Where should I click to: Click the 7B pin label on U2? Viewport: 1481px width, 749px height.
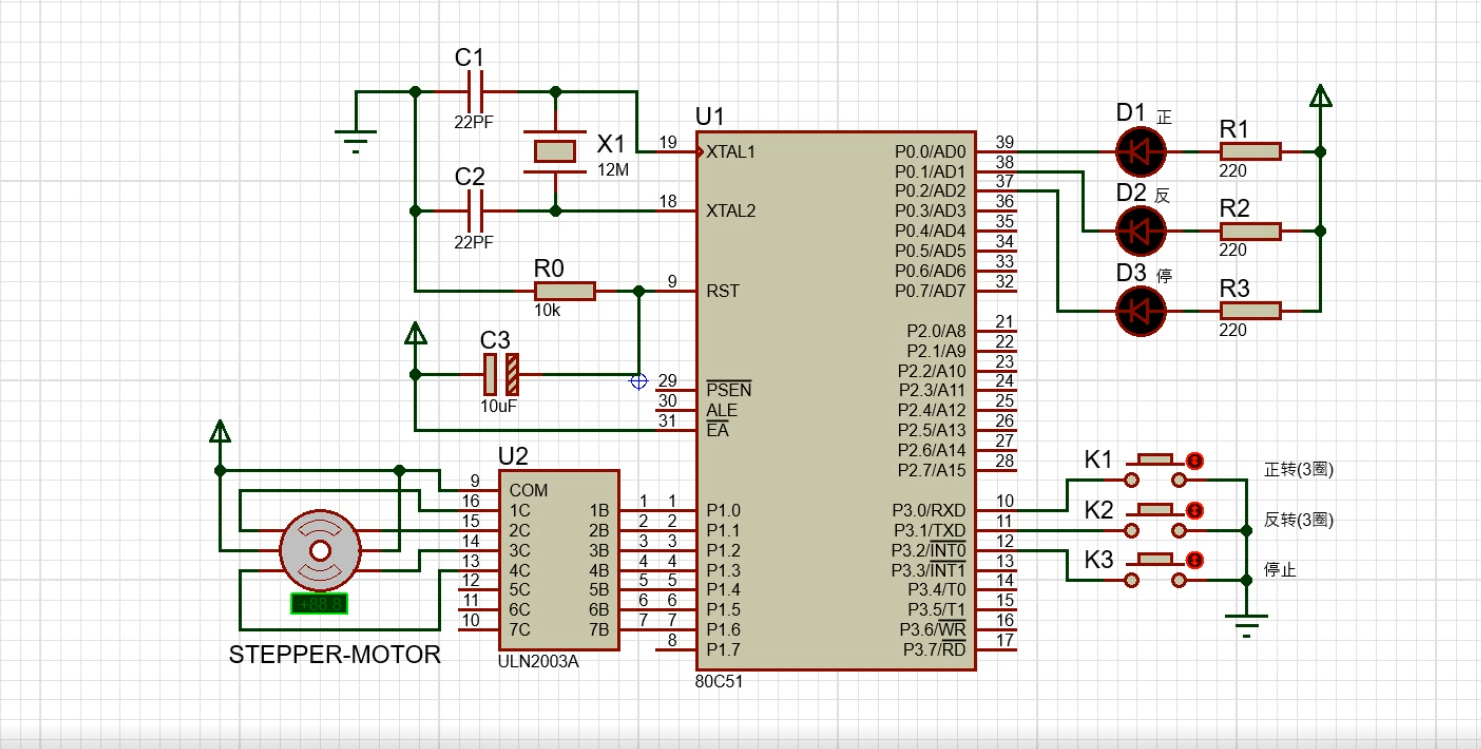600,629
